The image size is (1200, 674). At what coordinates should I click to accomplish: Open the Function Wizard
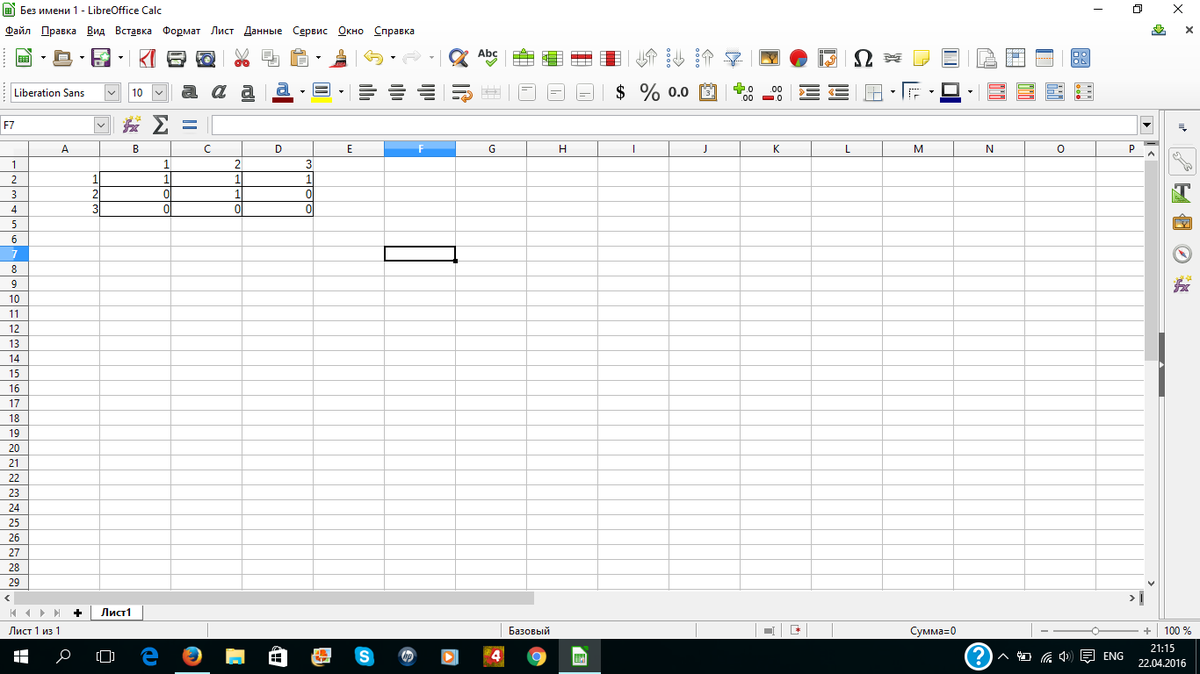[132, 125]
